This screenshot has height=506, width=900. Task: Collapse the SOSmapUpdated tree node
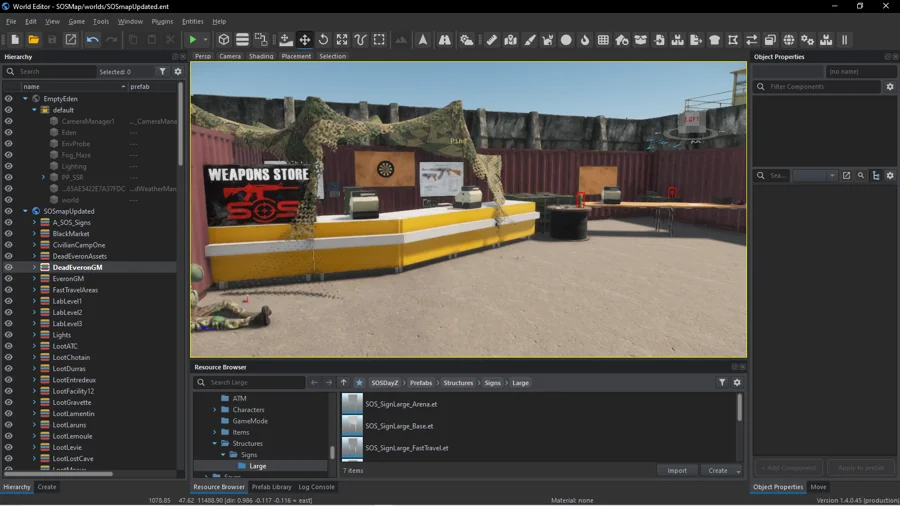point(25,211)
